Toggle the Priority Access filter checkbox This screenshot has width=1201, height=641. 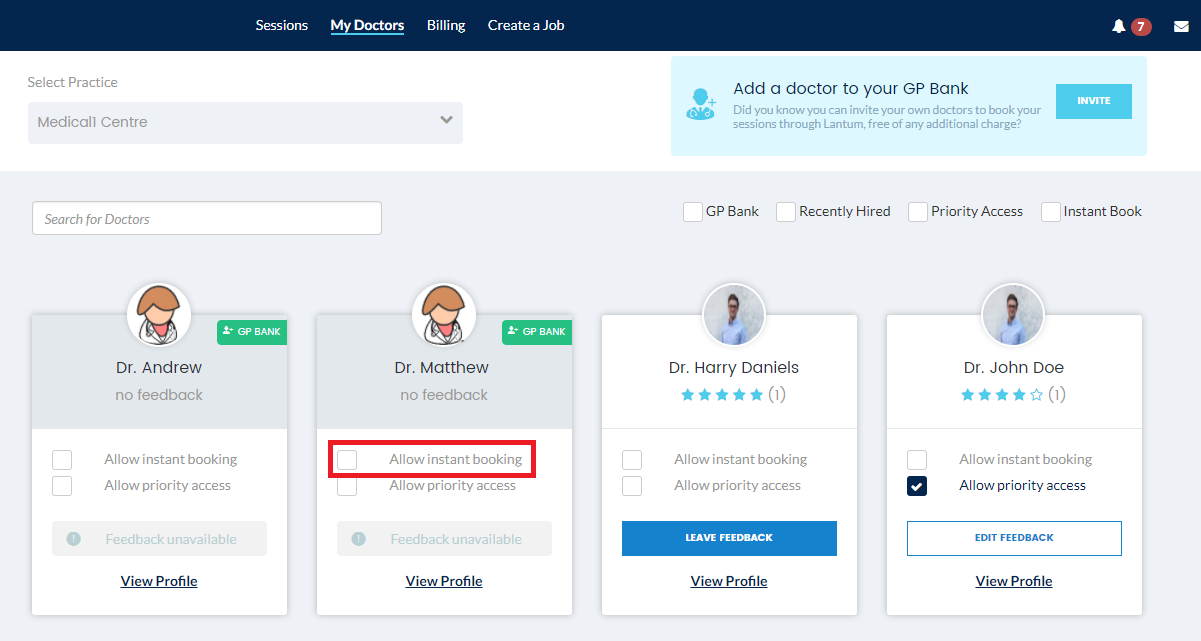(918, 212)
